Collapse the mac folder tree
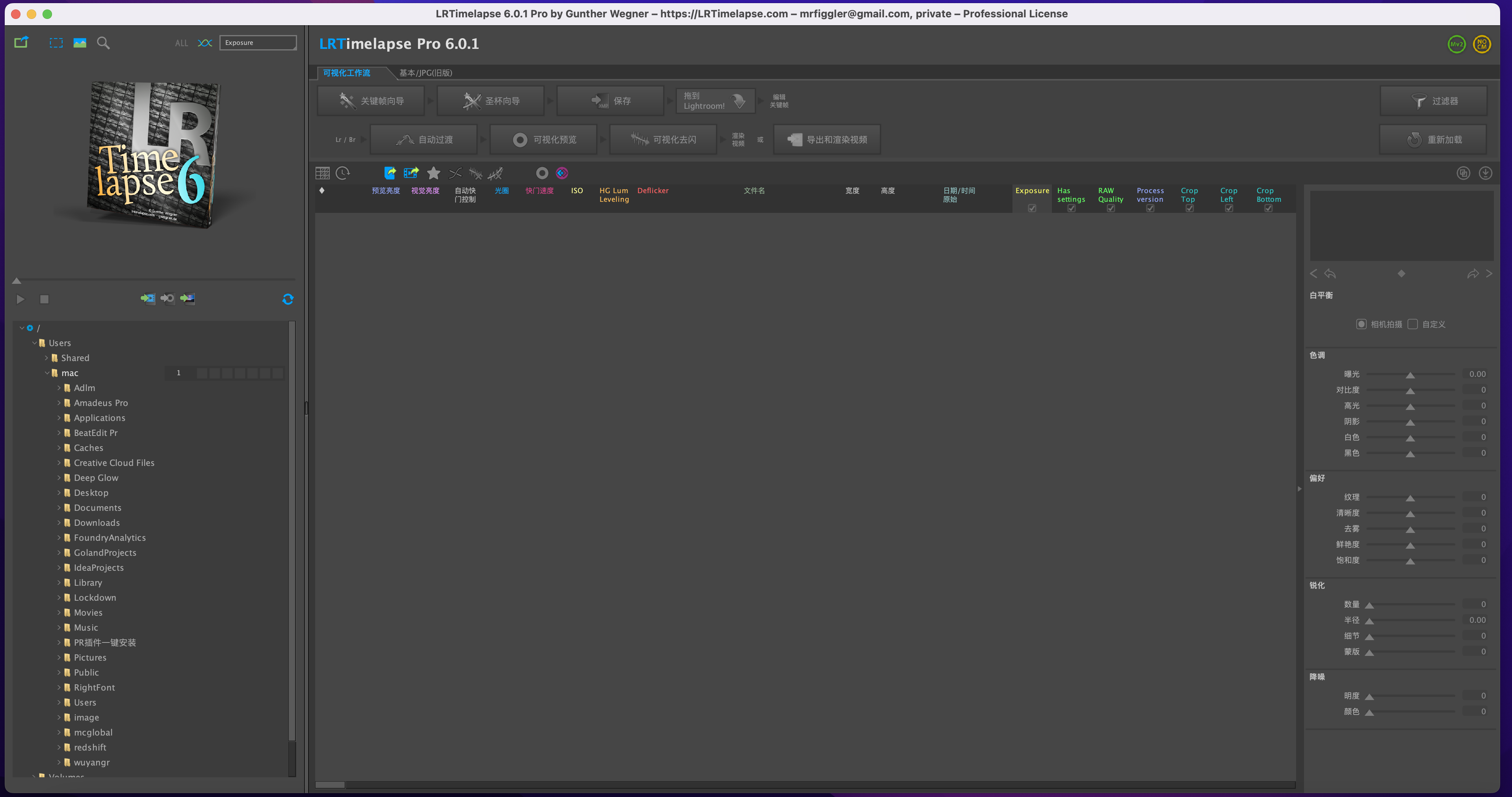Screen dimensions: 1512x797 [48, 372]
